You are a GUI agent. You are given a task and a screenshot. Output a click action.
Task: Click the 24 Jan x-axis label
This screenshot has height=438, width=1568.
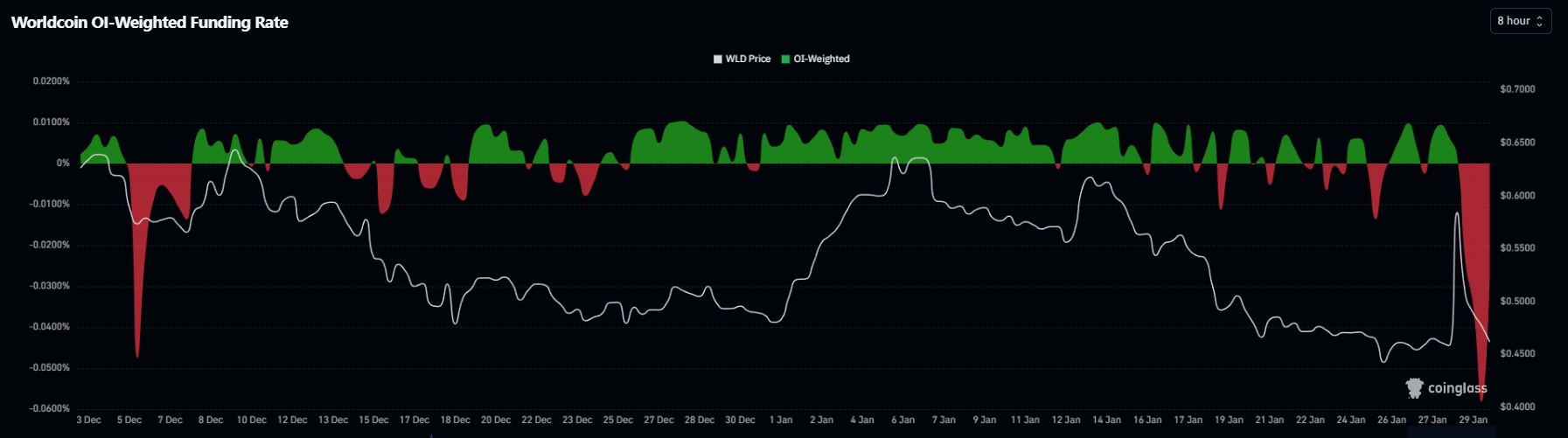[x=1351, y=421]
